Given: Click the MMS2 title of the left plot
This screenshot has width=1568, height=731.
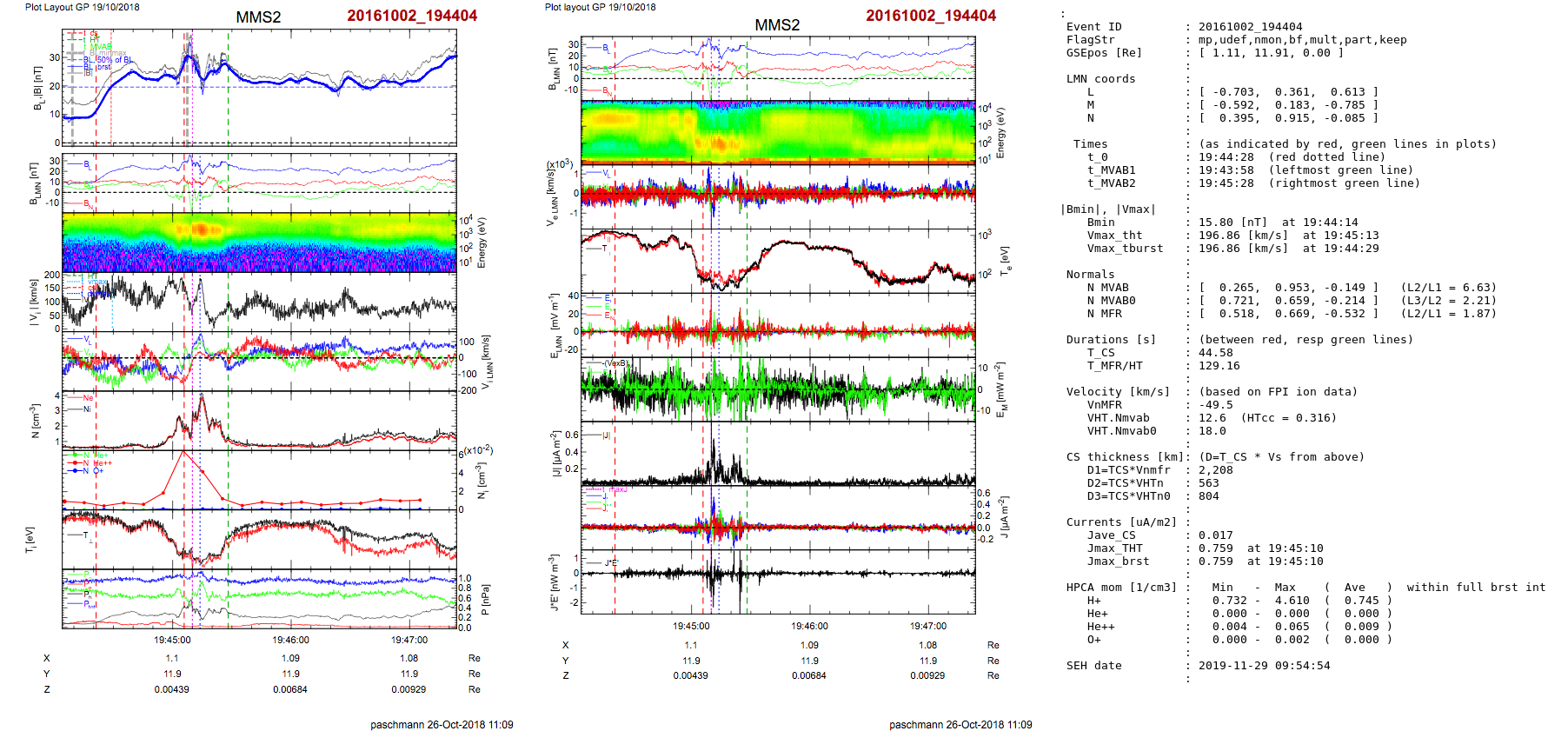Looking at the screenshot, I should pyautogui.click(x=258, y=17).
